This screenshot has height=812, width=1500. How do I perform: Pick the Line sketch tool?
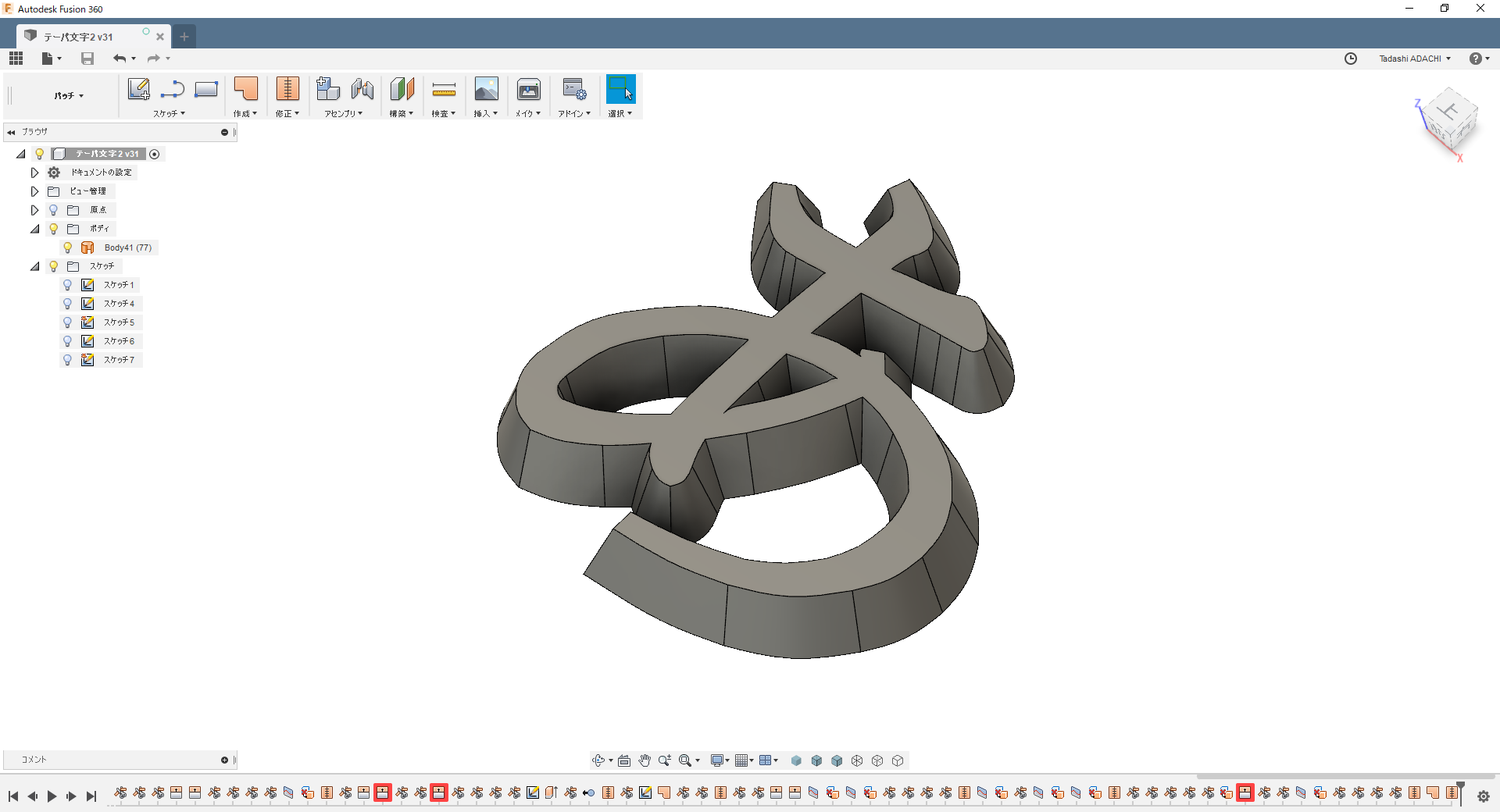coord(172,89)
